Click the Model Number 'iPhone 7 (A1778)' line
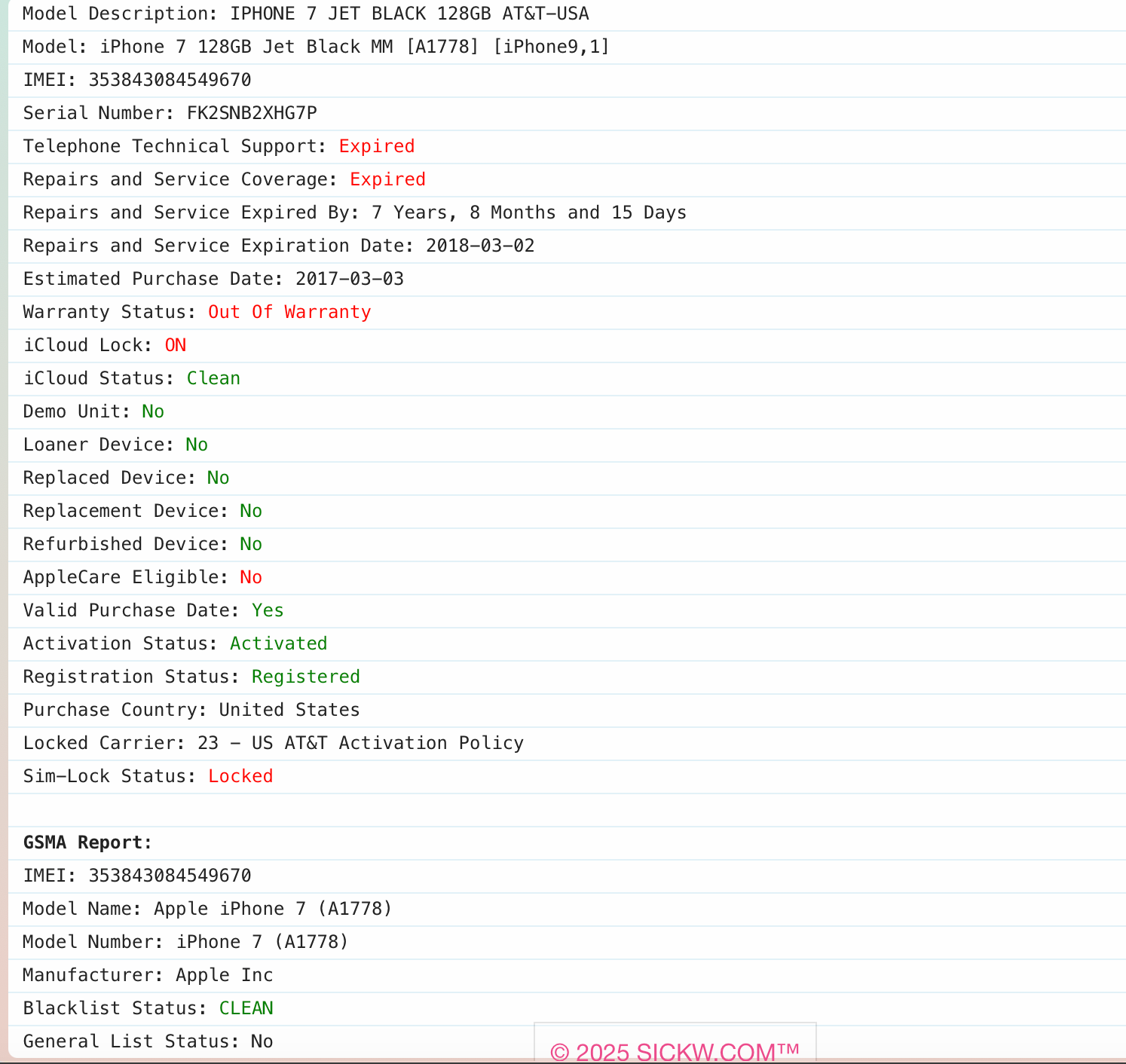The width and height of the screenshot is (1126, 1064). pos(185,942)
